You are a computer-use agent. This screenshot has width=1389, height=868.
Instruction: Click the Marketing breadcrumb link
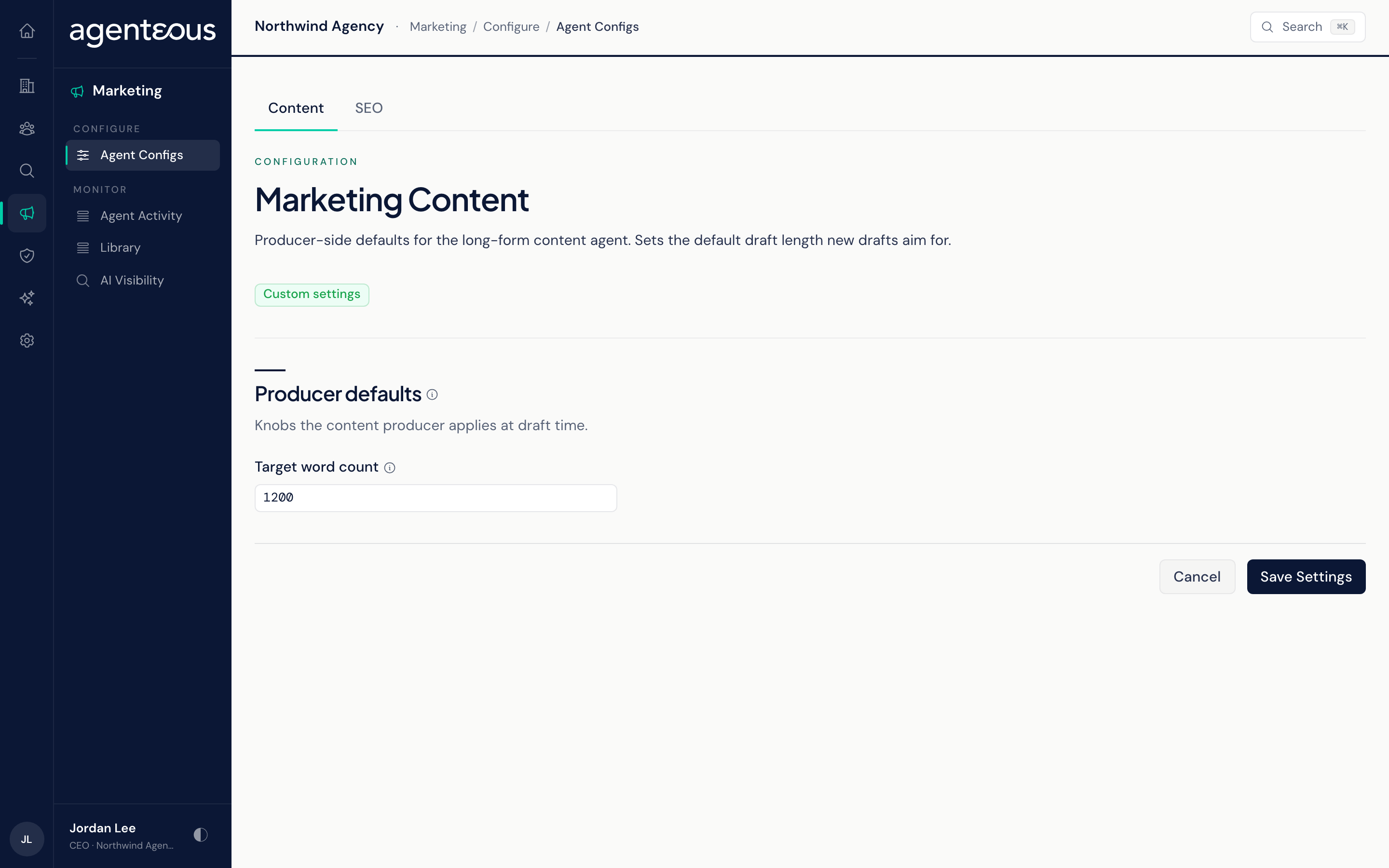click(438, 27)
